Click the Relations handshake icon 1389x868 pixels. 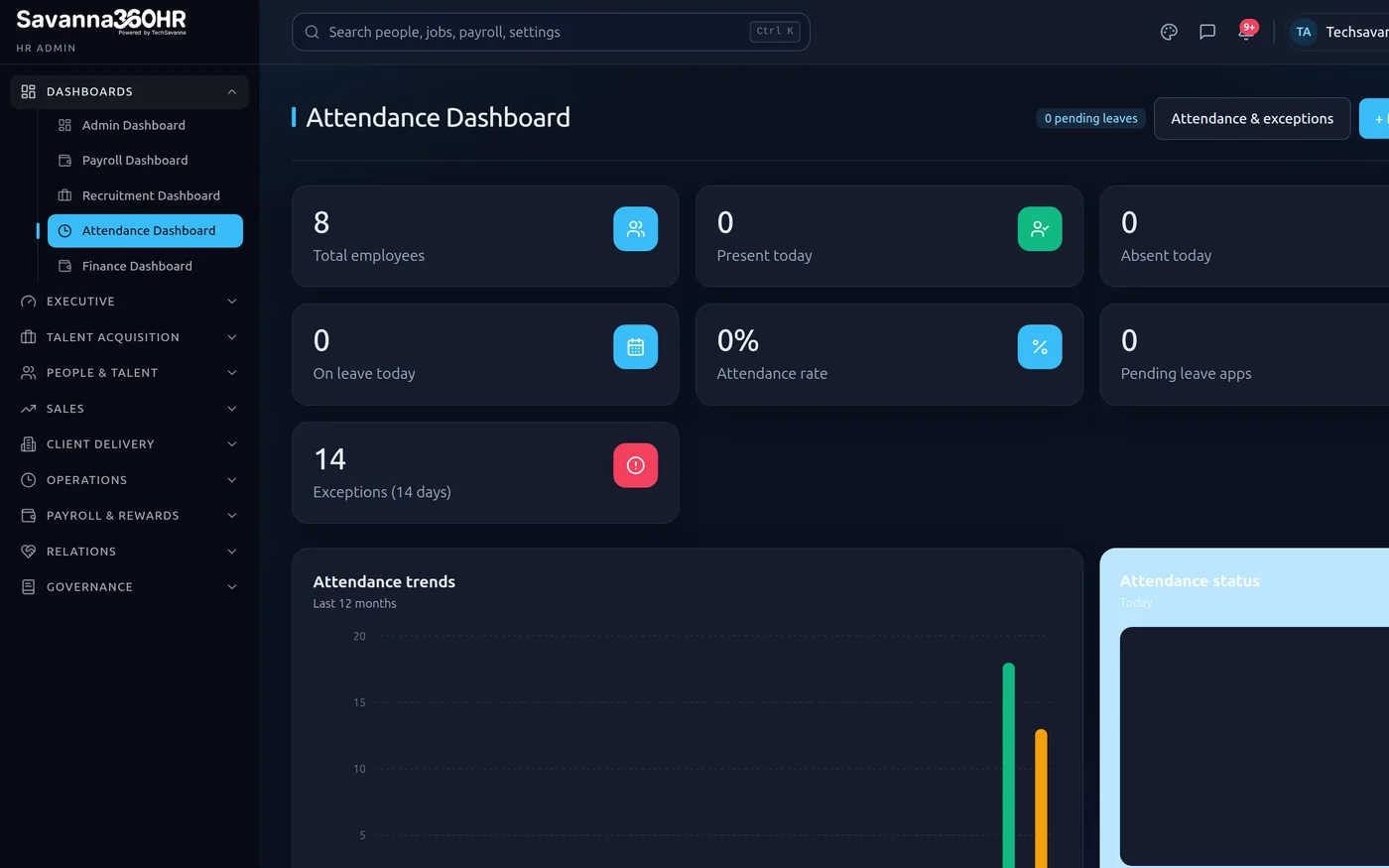click(x=28, y=552)
